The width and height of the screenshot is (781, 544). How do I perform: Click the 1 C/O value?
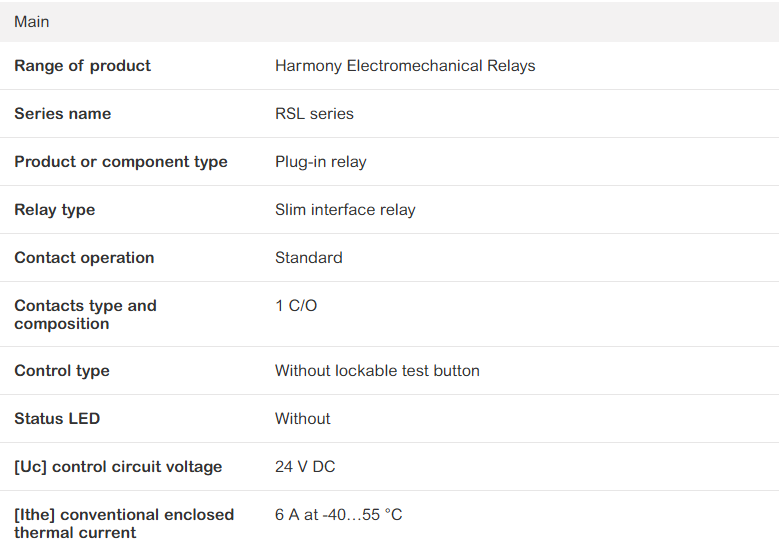(x=296, y=305)
